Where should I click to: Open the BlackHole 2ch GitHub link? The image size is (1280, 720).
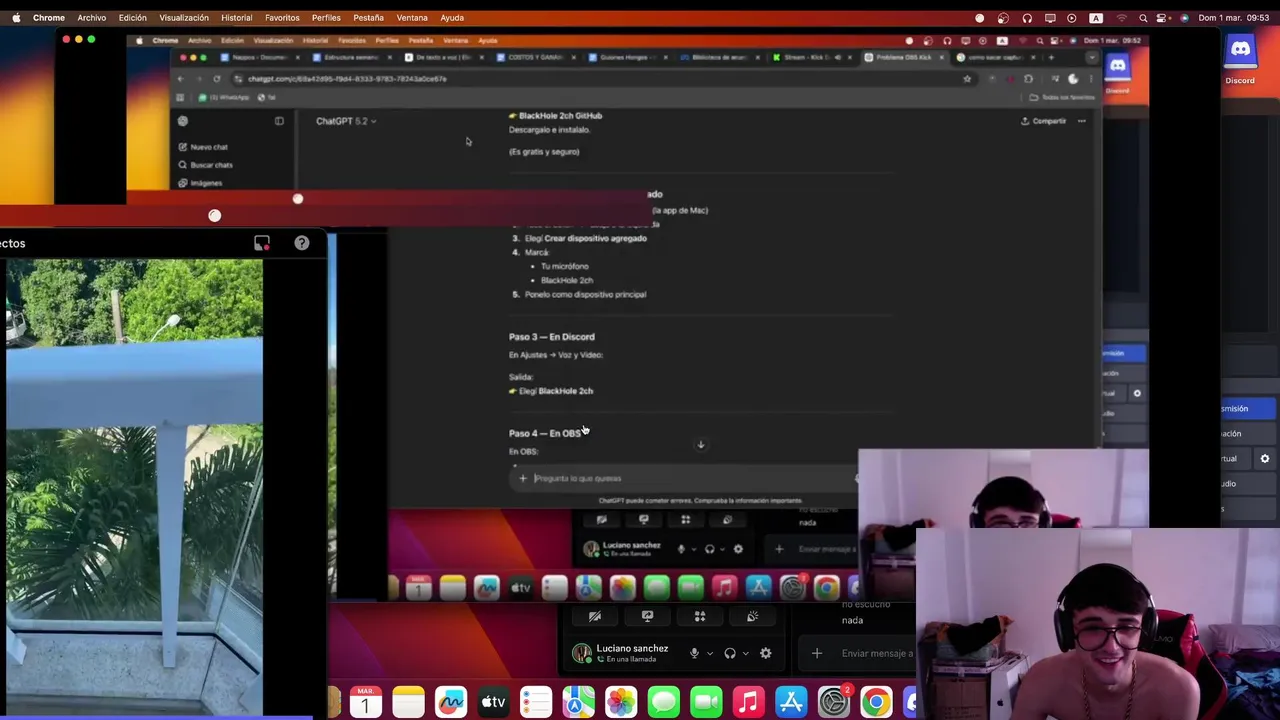click(560, 116)
